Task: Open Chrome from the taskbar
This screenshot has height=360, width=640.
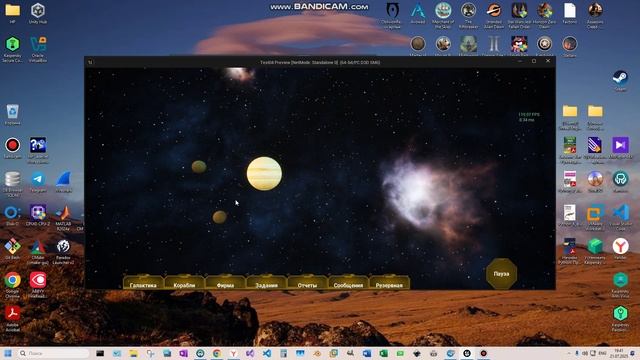Action: click(x=217, y=353)
